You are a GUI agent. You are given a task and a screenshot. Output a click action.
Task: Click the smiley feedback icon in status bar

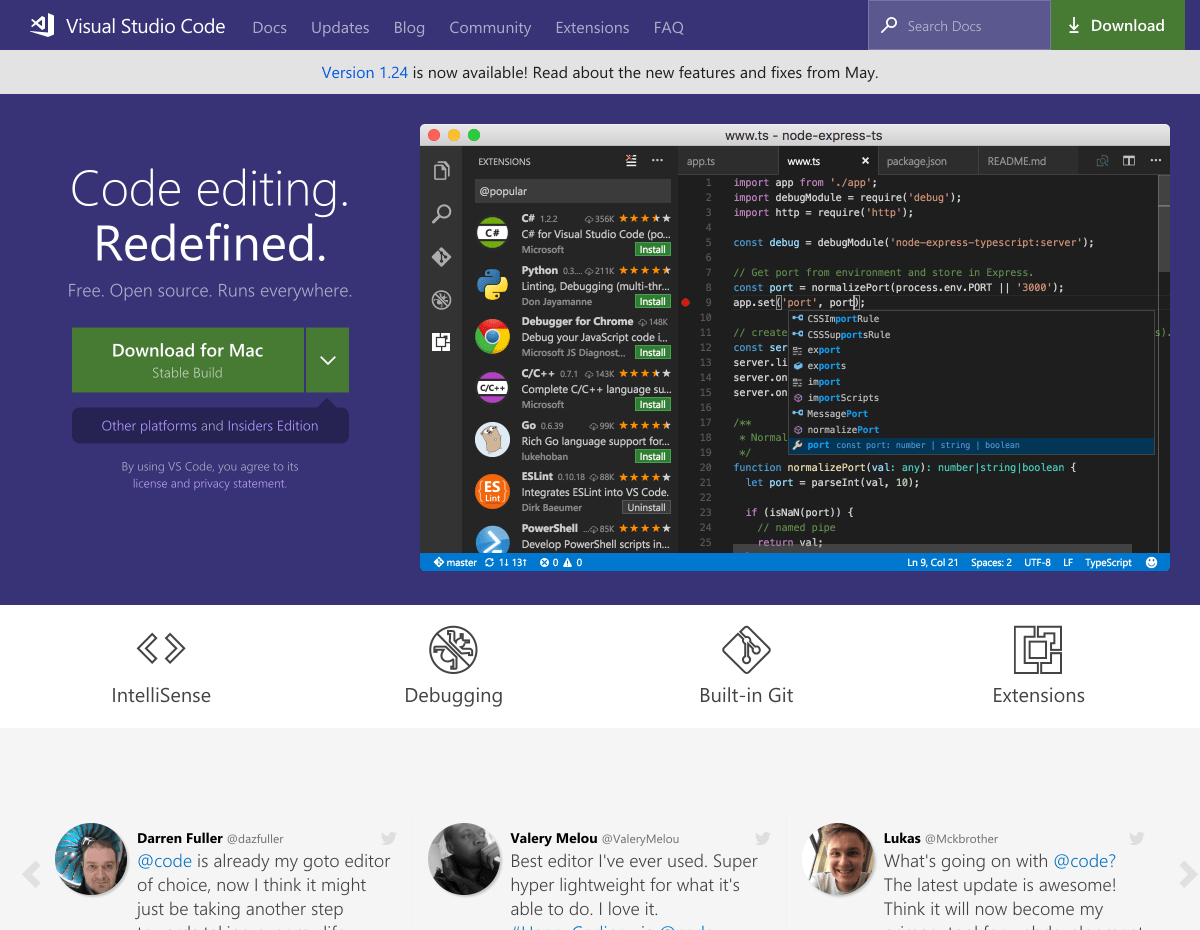(1151, 562)
